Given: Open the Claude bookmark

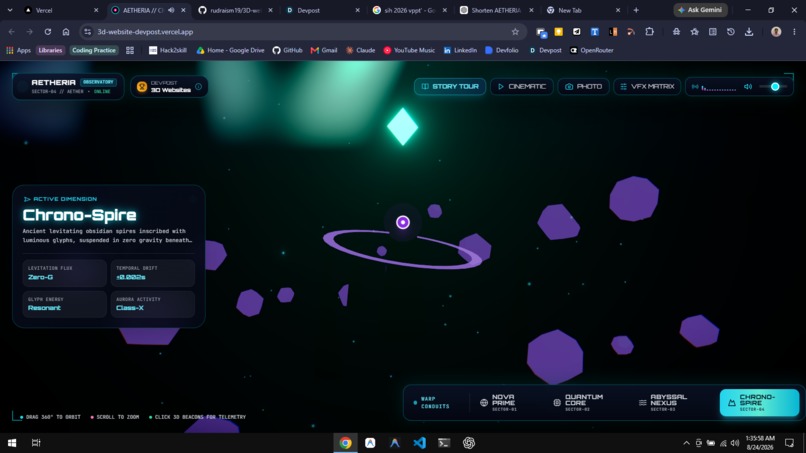Looking at the screenshot, I should click(360, 50).
